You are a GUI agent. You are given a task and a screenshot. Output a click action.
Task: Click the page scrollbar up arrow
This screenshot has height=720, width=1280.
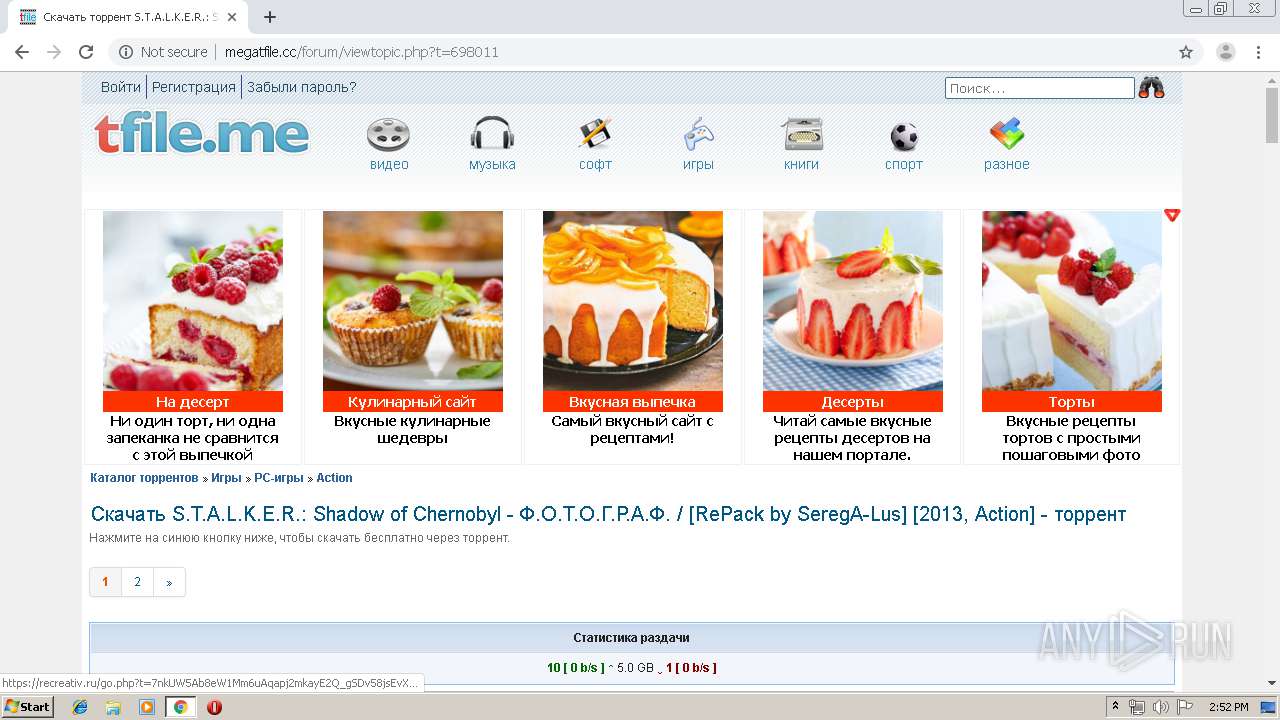coord(1271,79)
